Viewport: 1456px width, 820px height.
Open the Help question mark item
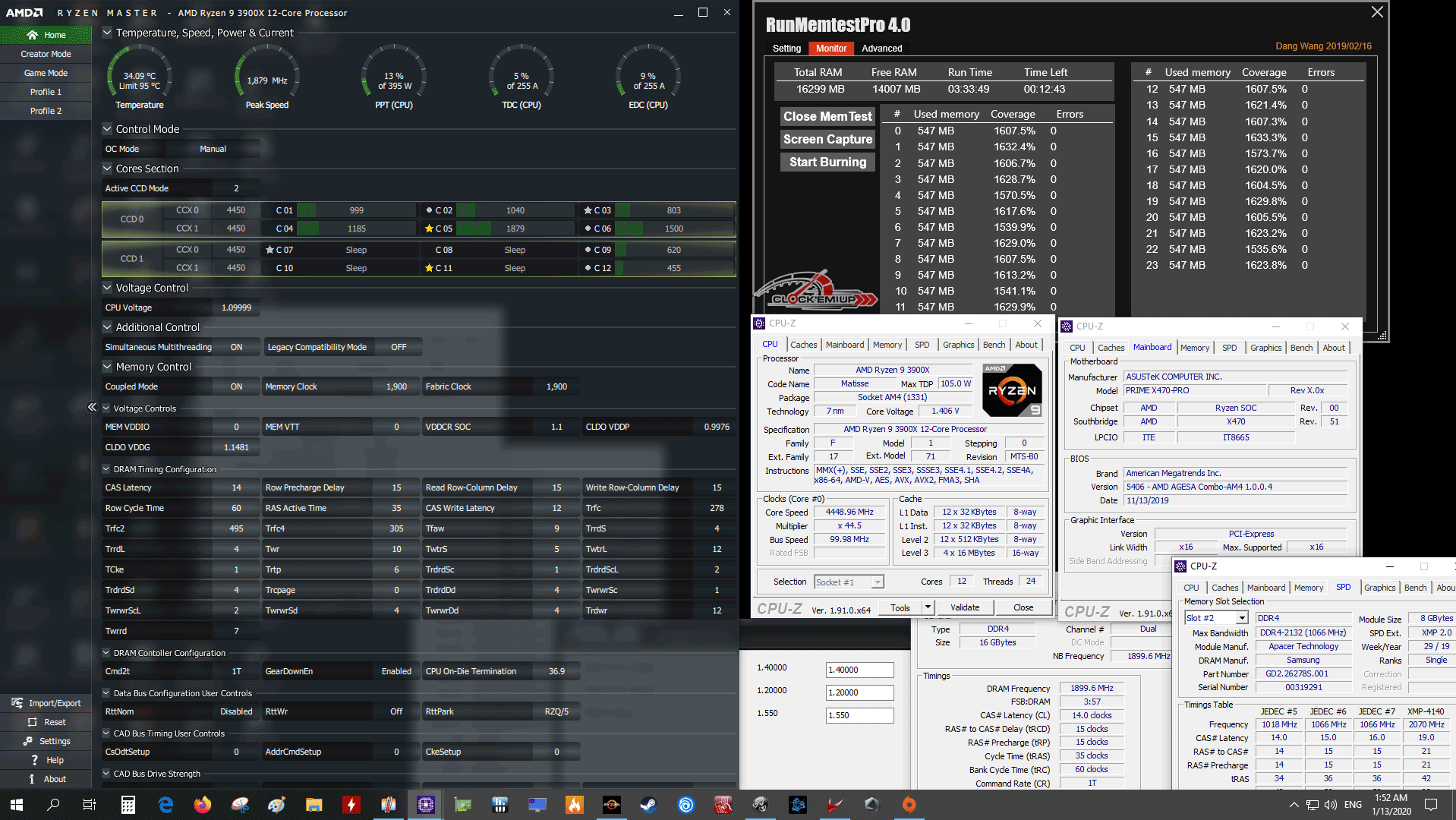tap(33, 760)
